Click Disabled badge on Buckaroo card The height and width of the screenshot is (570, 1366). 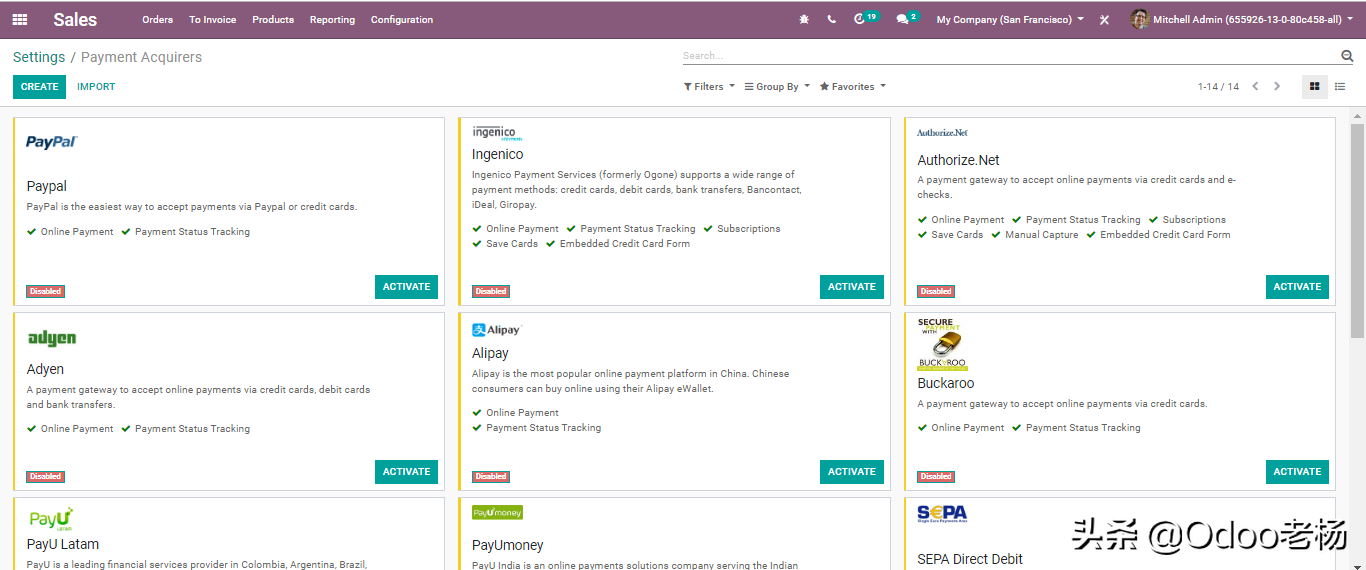[936, 477]
